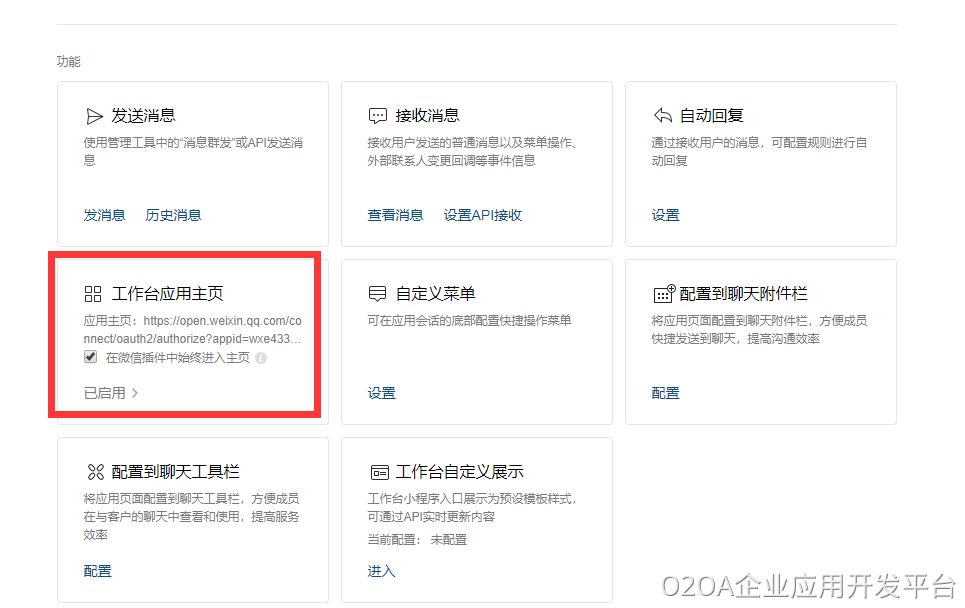Click 配置 under 配置到聊天工具栏
The height and width of the screenshot is (608, 965).
click(x=98, y=571)
